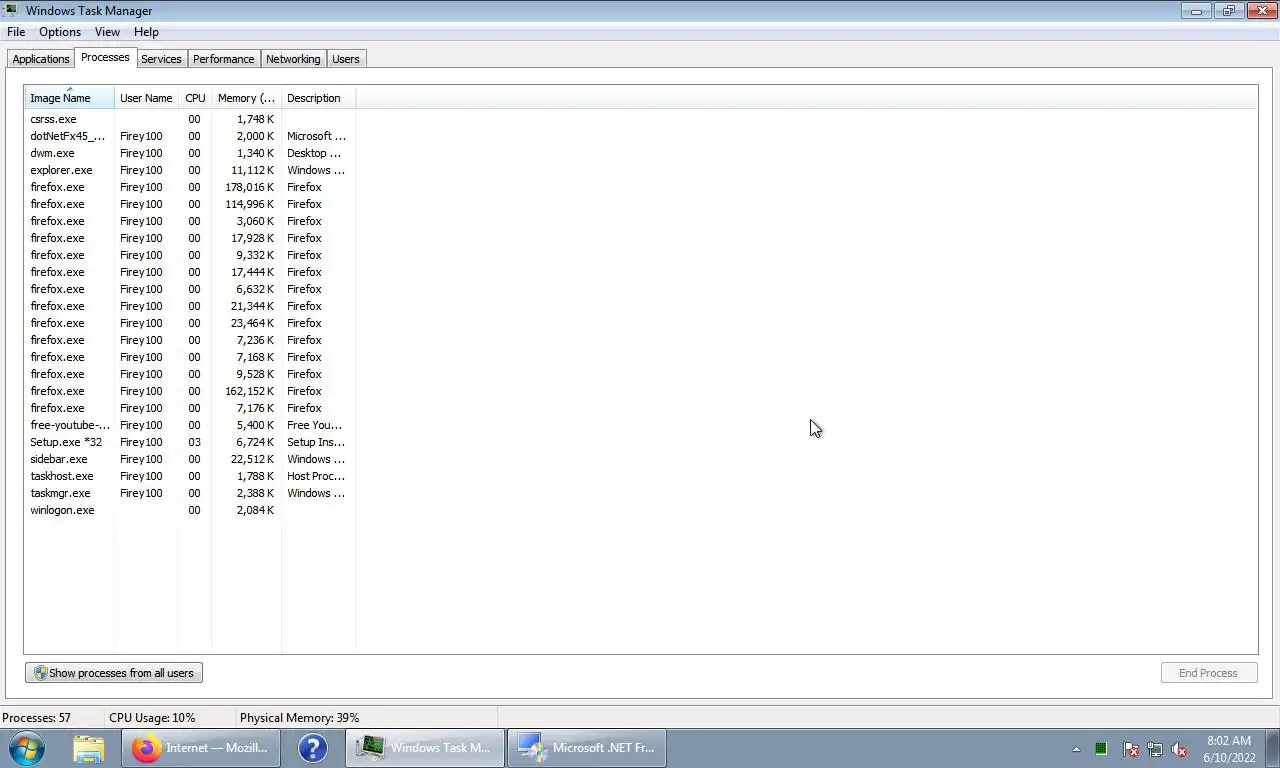The image size is (1280, 768).
Task: Select the dotNetFx45_... process
Action: [x=190, y=136]
